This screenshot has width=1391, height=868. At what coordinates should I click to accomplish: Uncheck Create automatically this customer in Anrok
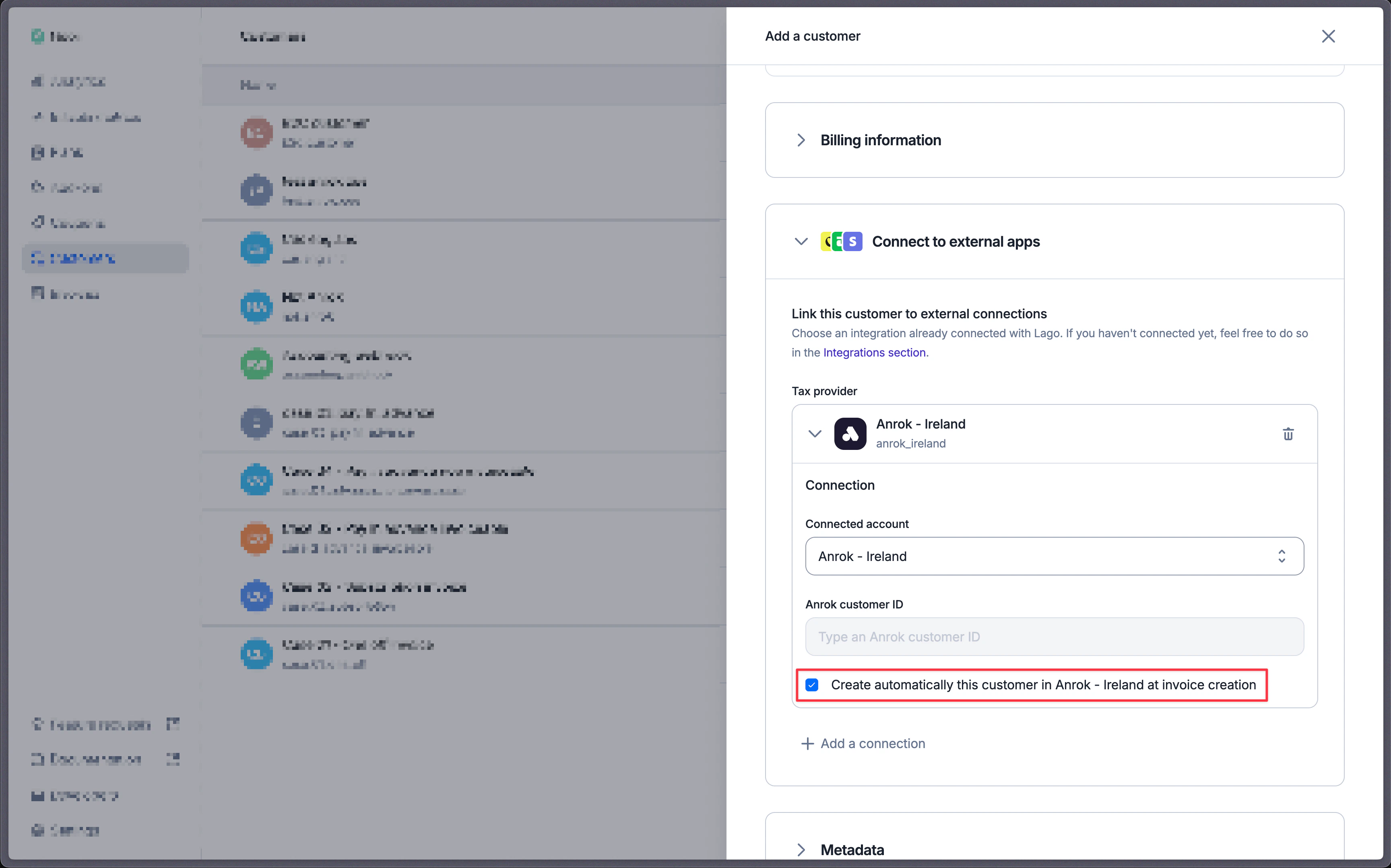coord(811,685)
